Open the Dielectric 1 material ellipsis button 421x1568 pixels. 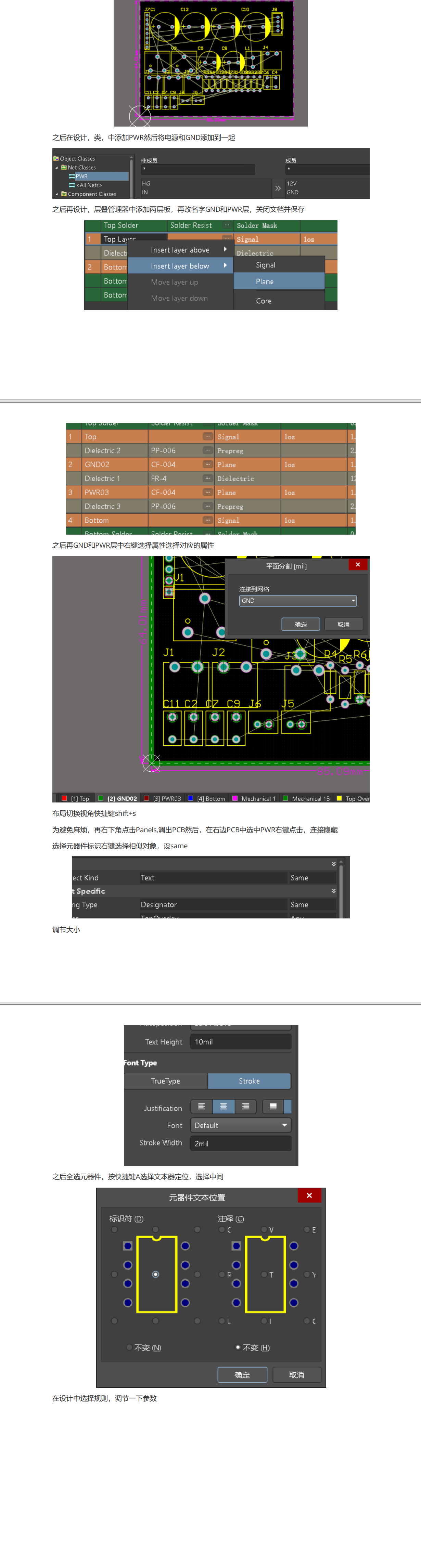[x=207, y=479]
